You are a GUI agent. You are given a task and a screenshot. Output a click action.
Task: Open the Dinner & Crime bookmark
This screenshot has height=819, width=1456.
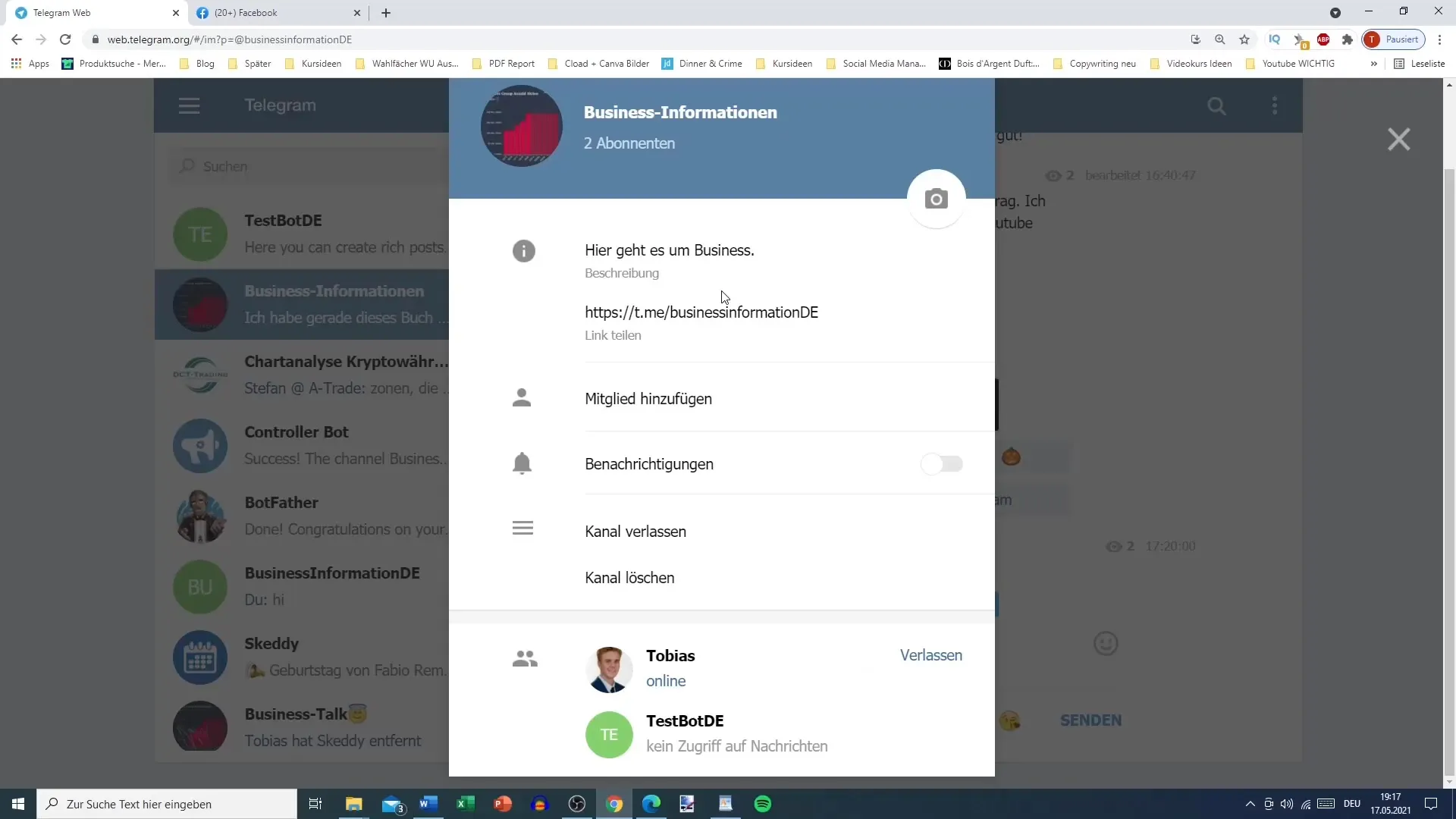click(x=702, y=64)
